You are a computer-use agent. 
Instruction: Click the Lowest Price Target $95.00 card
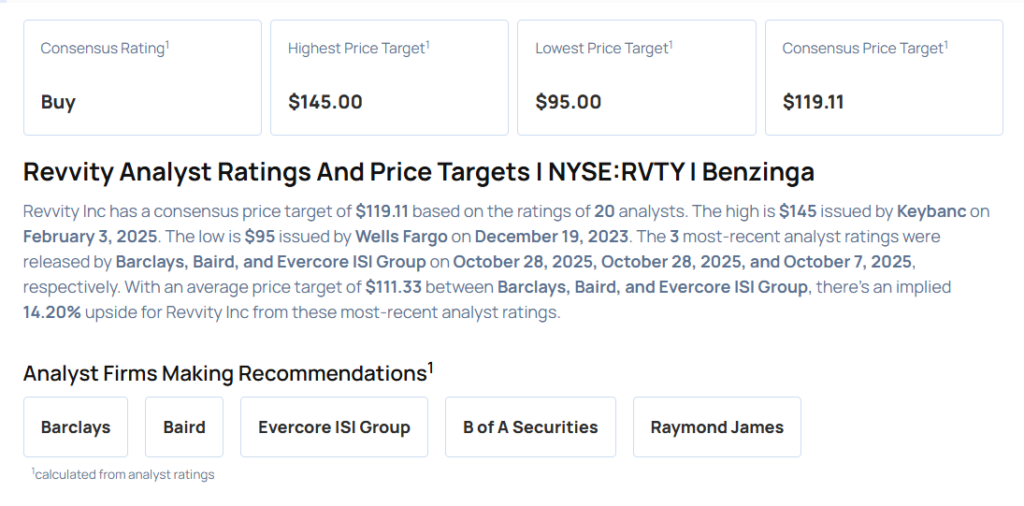coord(636,77)
